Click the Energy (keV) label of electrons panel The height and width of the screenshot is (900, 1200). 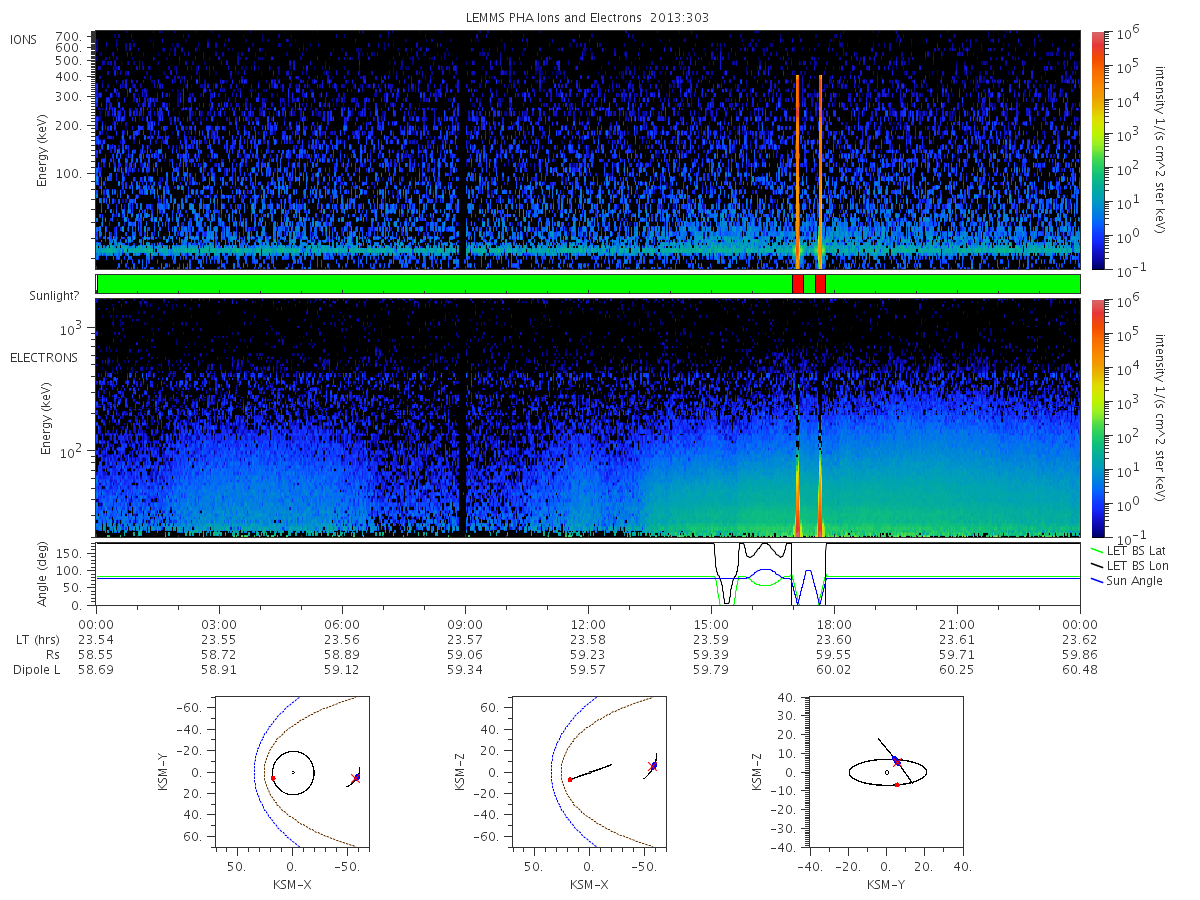point(46,417)
